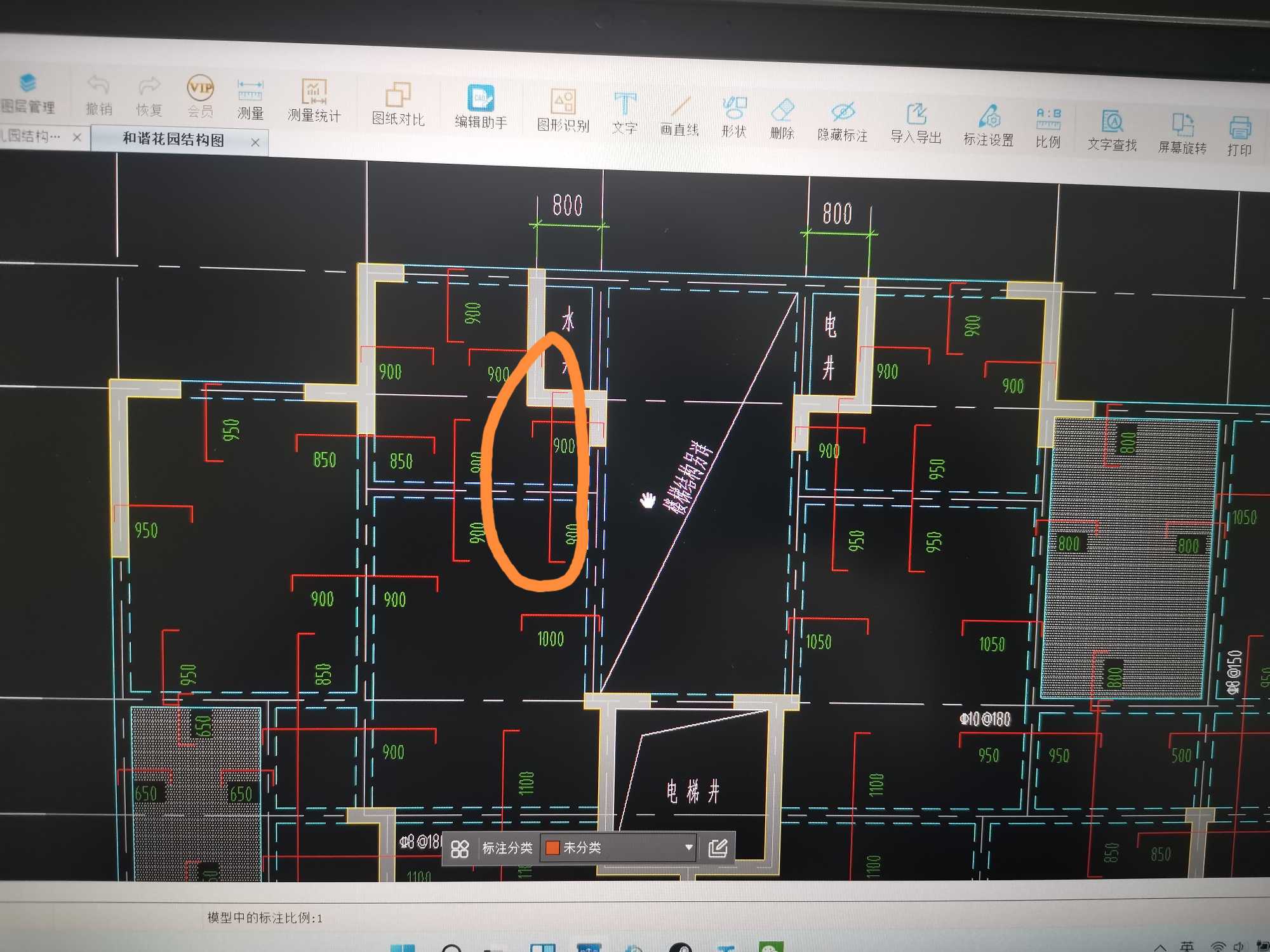1270x952 pixels.
Task: Click the edit icon next to category dropdown
Action: (x=717, y=848)
